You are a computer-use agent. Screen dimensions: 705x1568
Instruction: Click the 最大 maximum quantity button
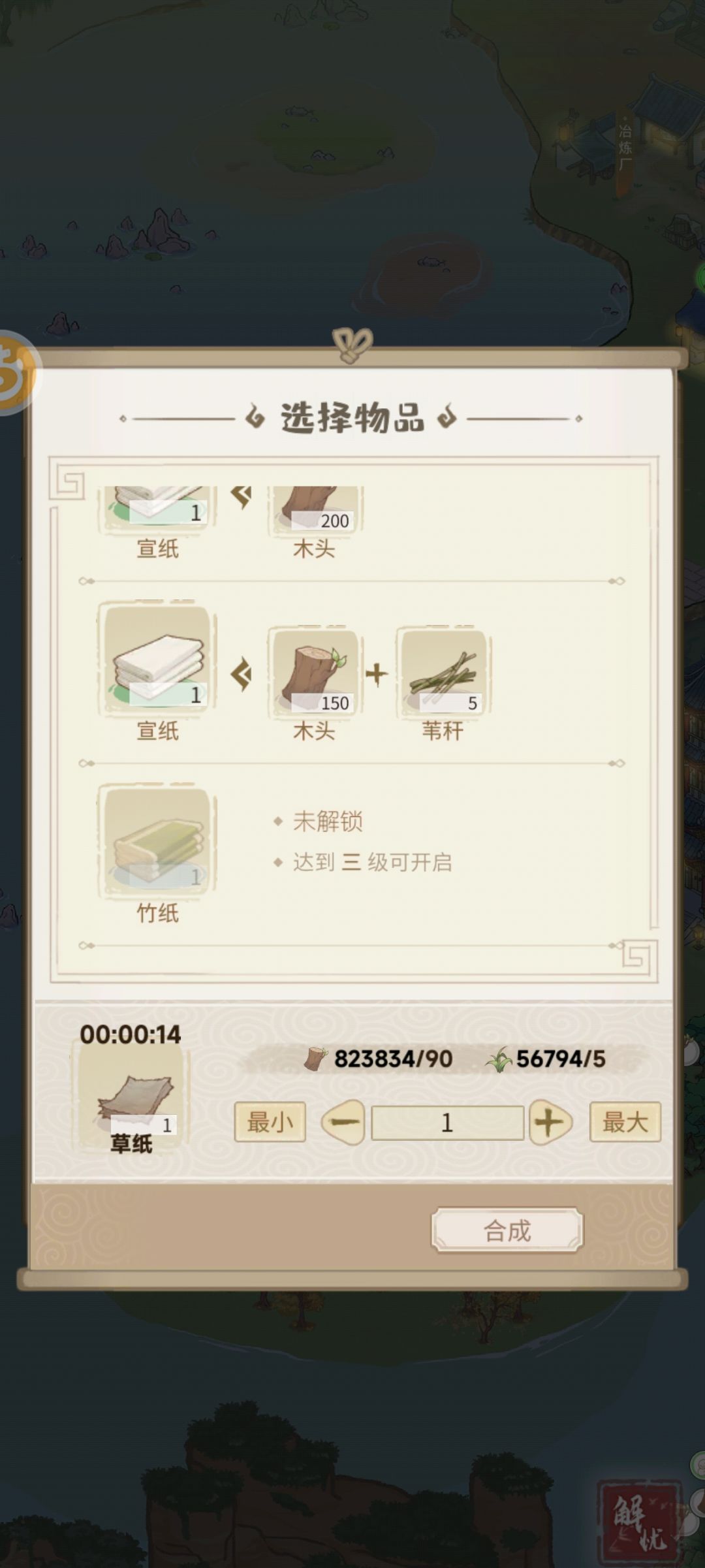coord(625,1122)
